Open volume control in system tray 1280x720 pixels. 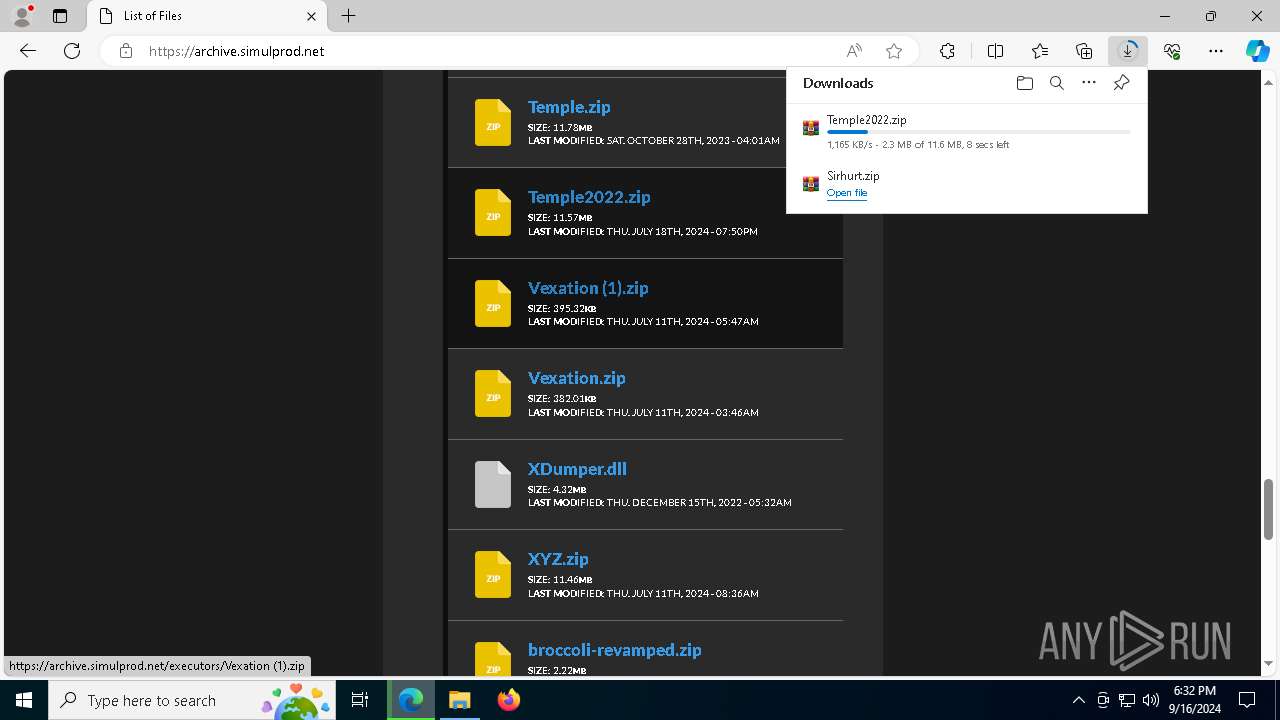click(1150, 700)
